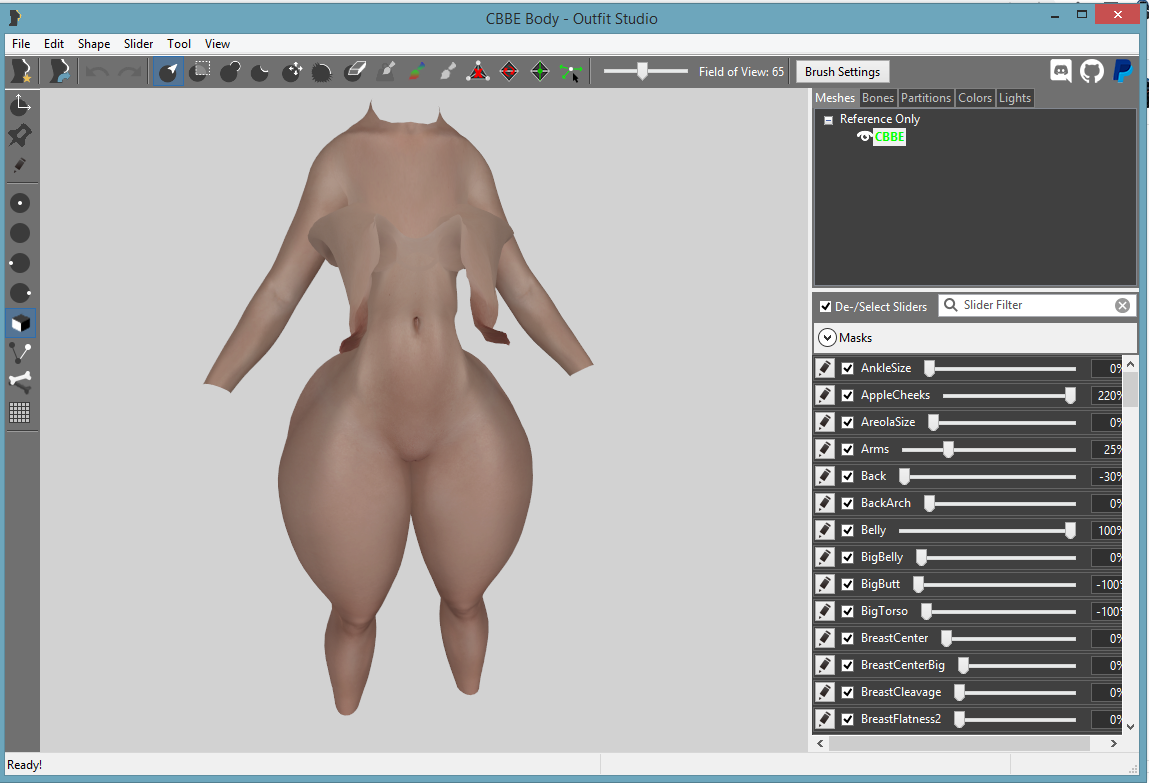The image size is (1149, 783).
Task: Select the Flip Edge red diamond tool
Action: (x=509, y=72)
